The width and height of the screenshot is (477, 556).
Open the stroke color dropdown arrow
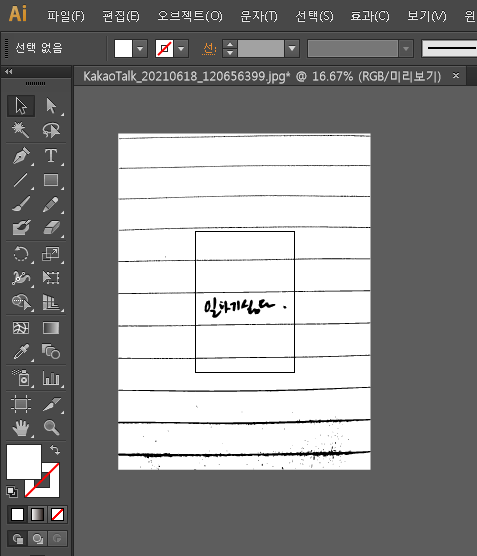coord(181,49)
